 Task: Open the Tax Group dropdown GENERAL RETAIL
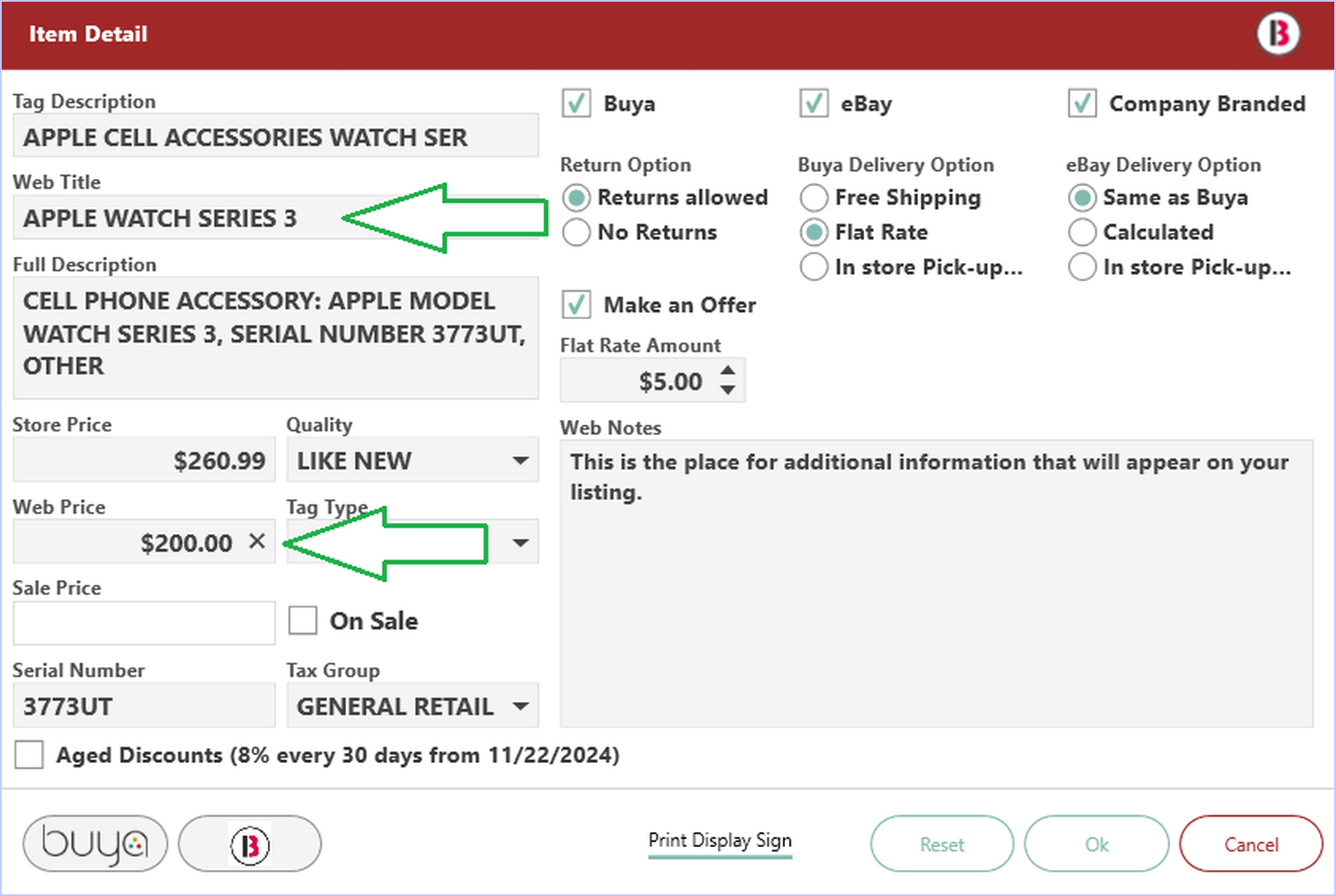pos(412,706)
